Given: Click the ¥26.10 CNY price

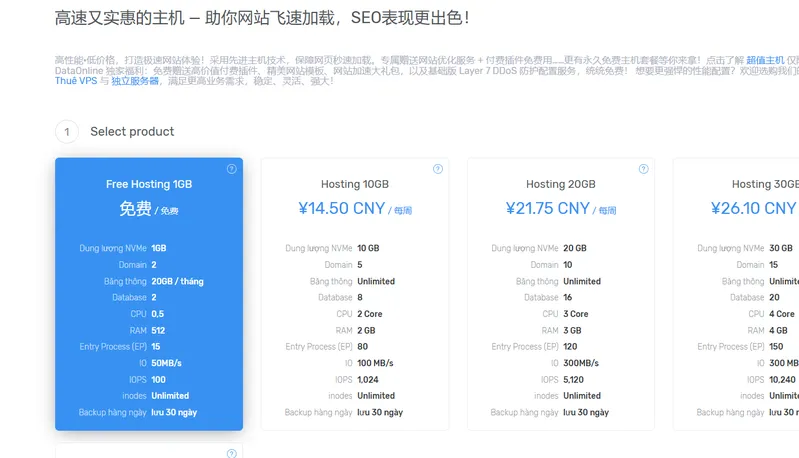Looking at the screenshot, I should pyautogui.click(x=753, y=209).
